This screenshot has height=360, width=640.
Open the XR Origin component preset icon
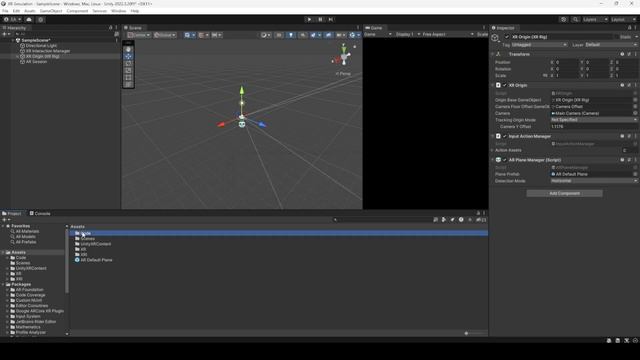[x=629, y=85]
